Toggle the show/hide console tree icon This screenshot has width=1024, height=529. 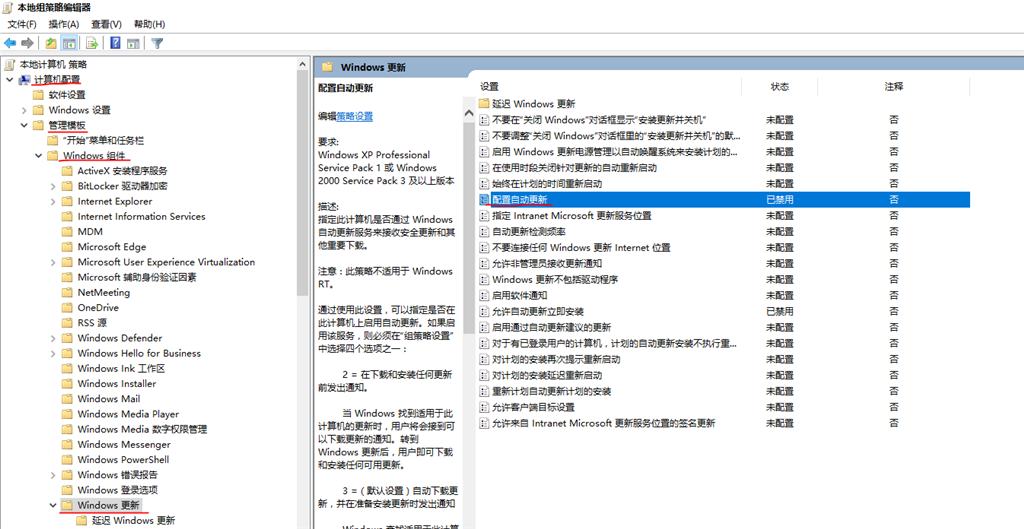click(x=69, y=43)
